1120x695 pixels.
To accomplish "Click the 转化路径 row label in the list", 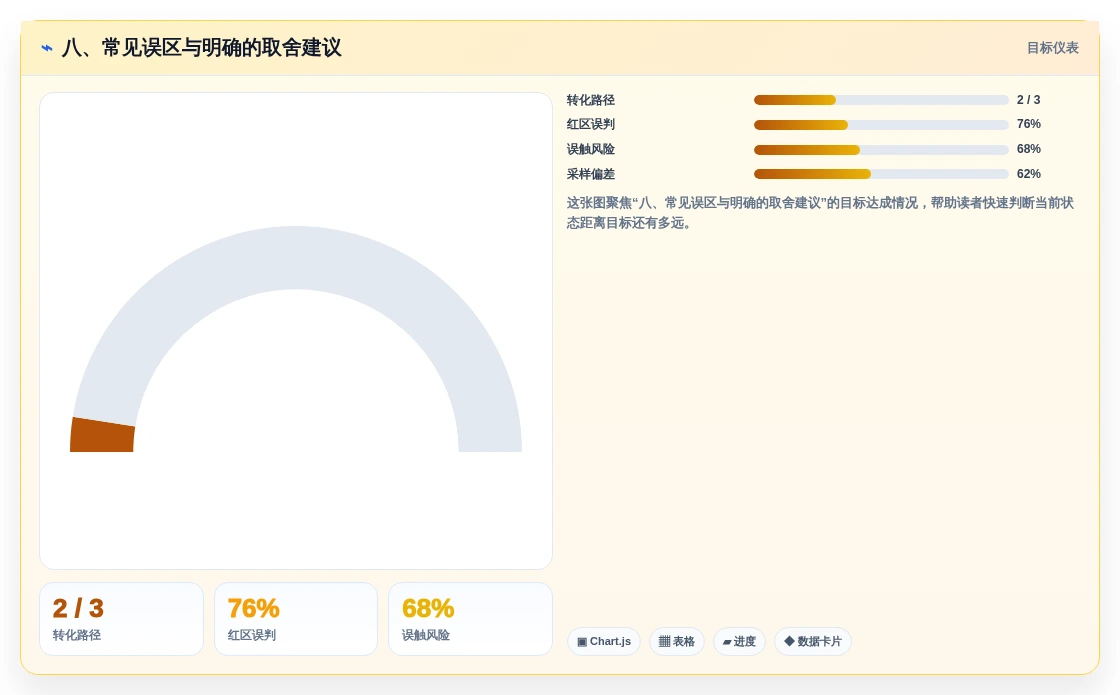I will (x=591, y=100).
